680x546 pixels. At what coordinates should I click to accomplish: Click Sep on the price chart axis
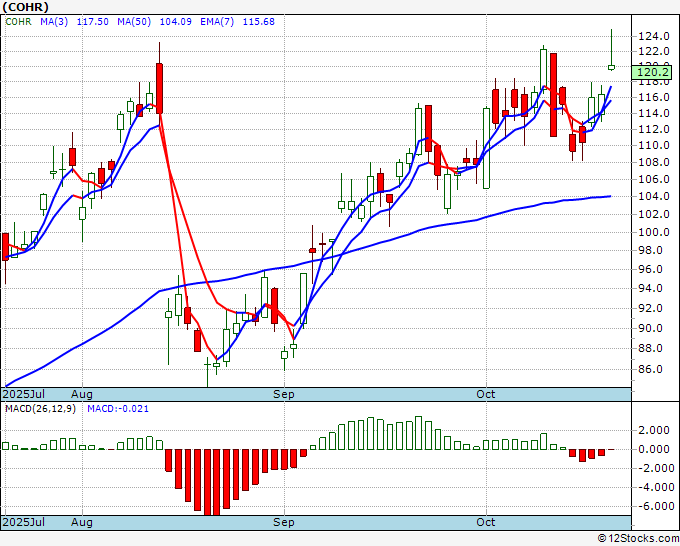[x=284, y=394]
